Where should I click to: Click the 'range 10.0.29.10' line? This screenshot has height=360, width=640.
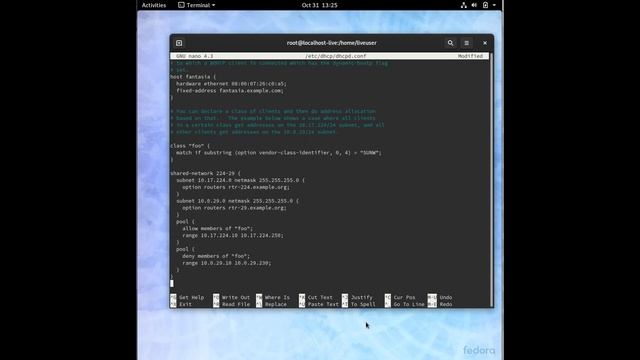tap(227, 263)
